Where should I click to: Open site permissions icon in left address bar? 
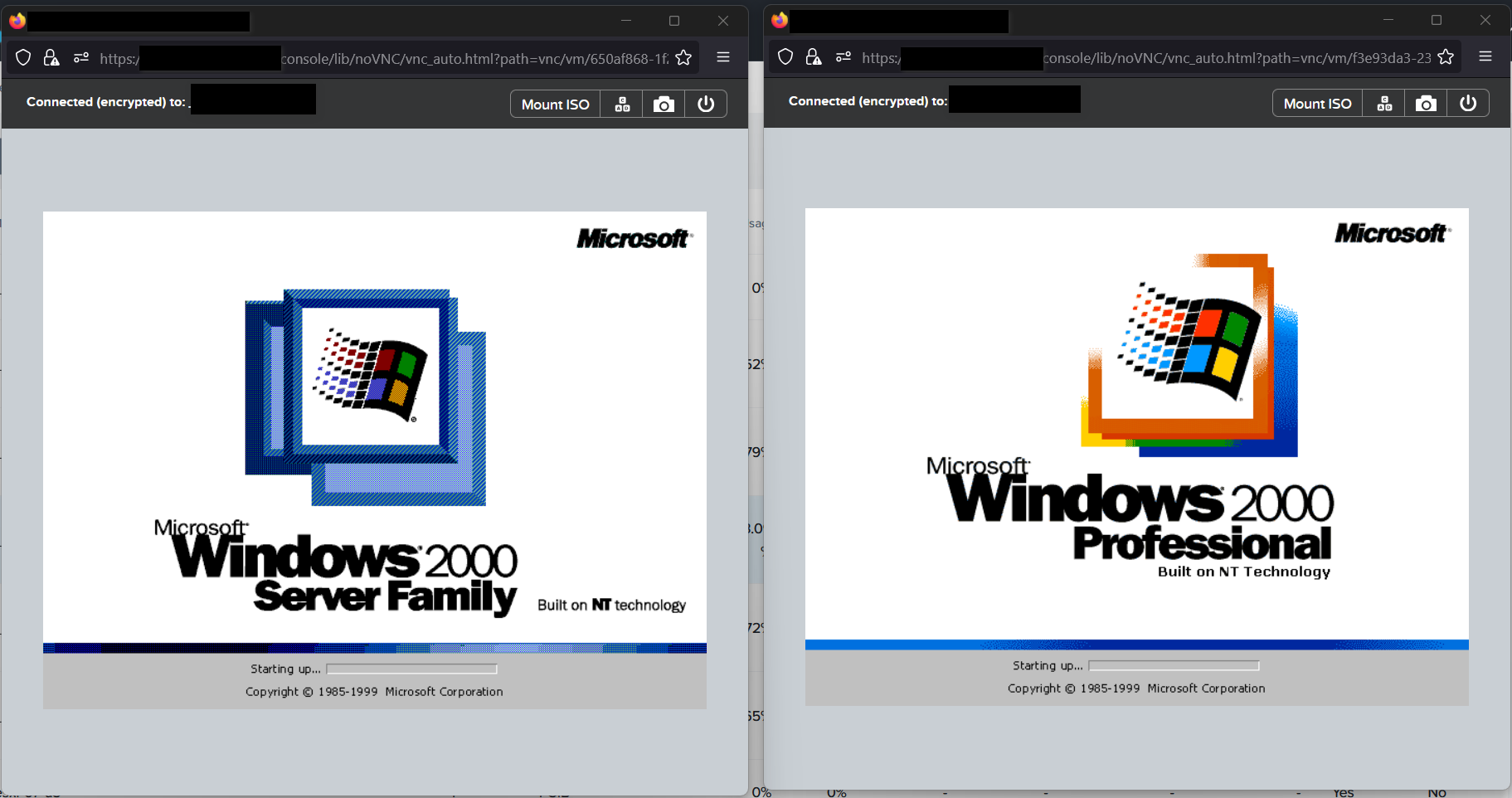click(x=80, y=57)
